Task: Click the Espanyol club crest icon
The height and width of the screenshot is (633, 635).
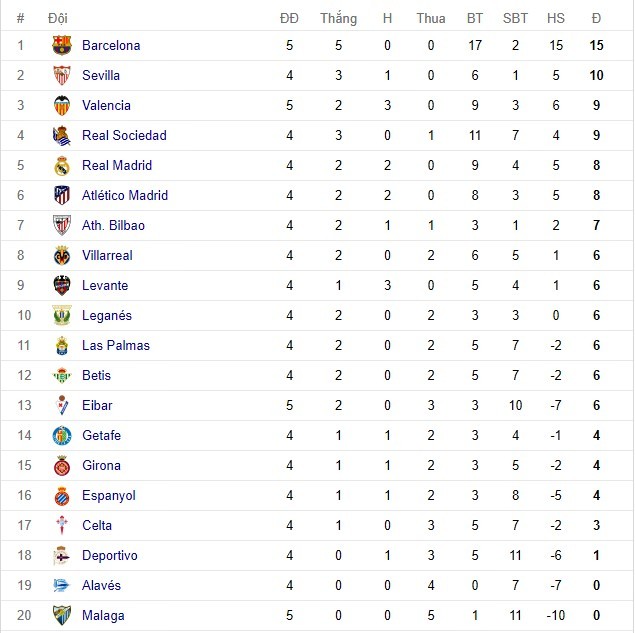Action: (x=62, y=495)
